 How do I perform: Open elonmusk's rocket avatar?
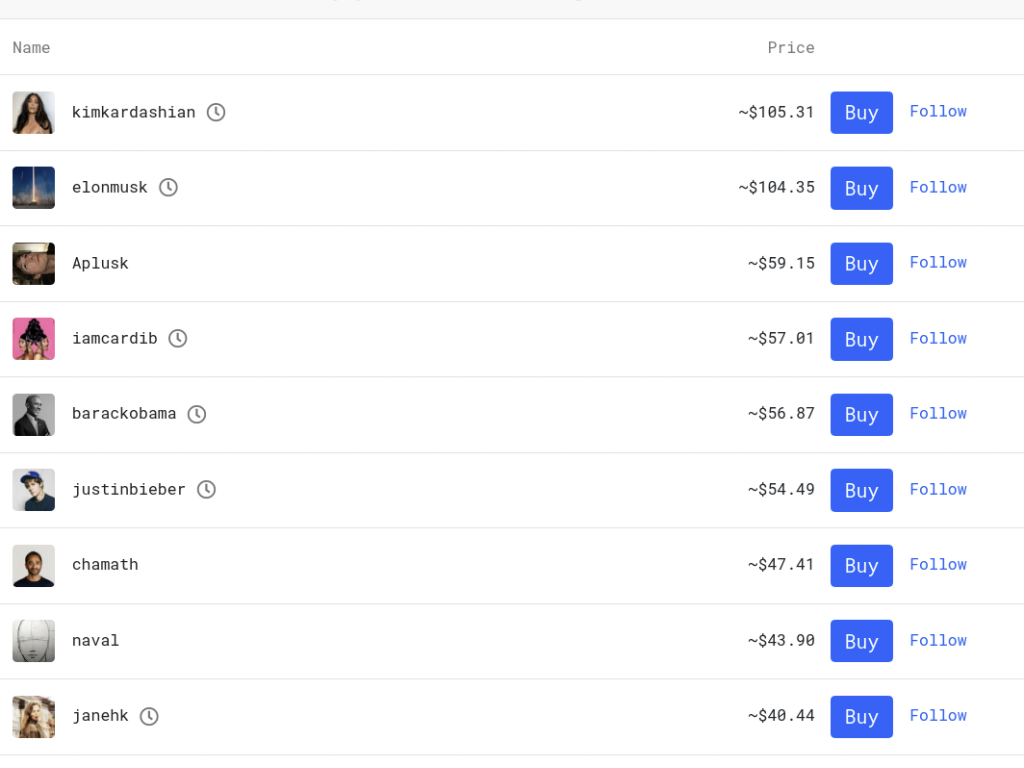34,188
